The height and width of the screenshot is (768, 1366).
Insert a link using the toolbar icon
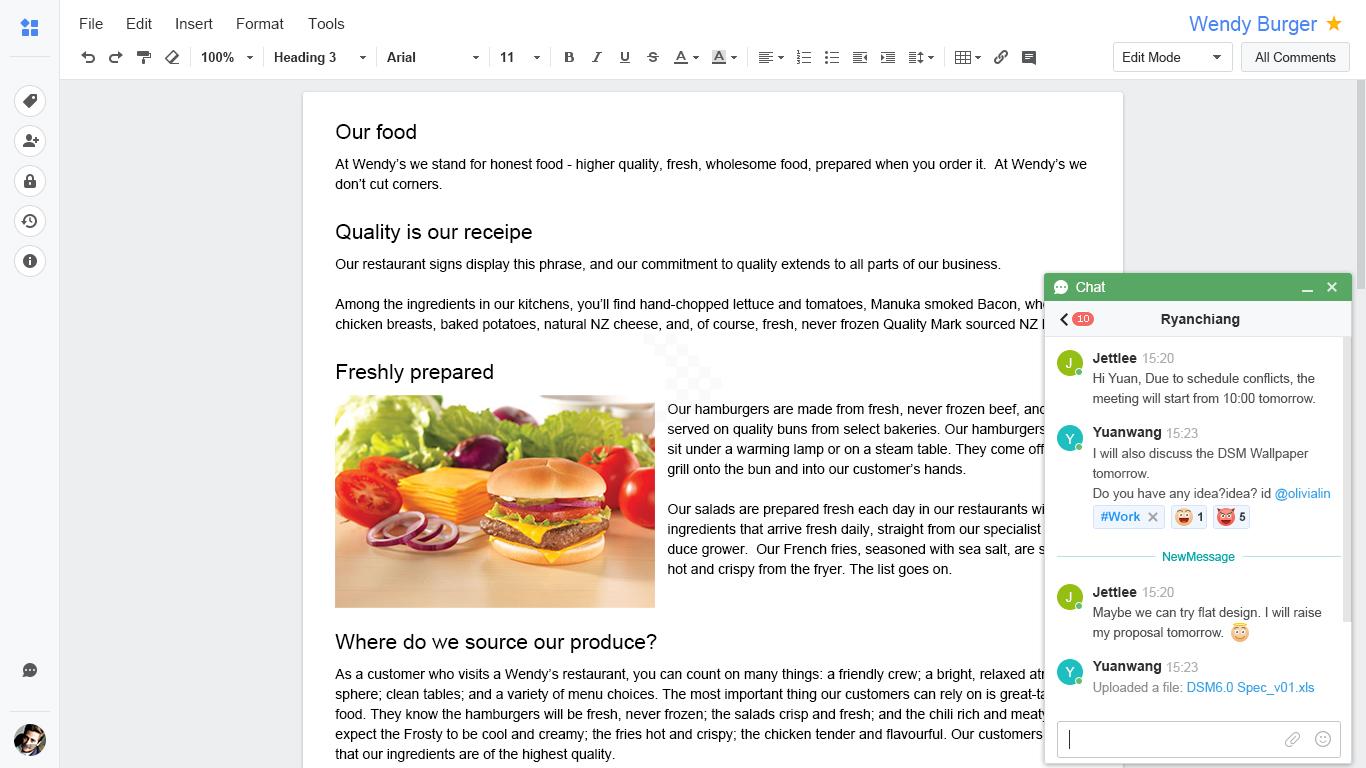tap(1001, 58)
